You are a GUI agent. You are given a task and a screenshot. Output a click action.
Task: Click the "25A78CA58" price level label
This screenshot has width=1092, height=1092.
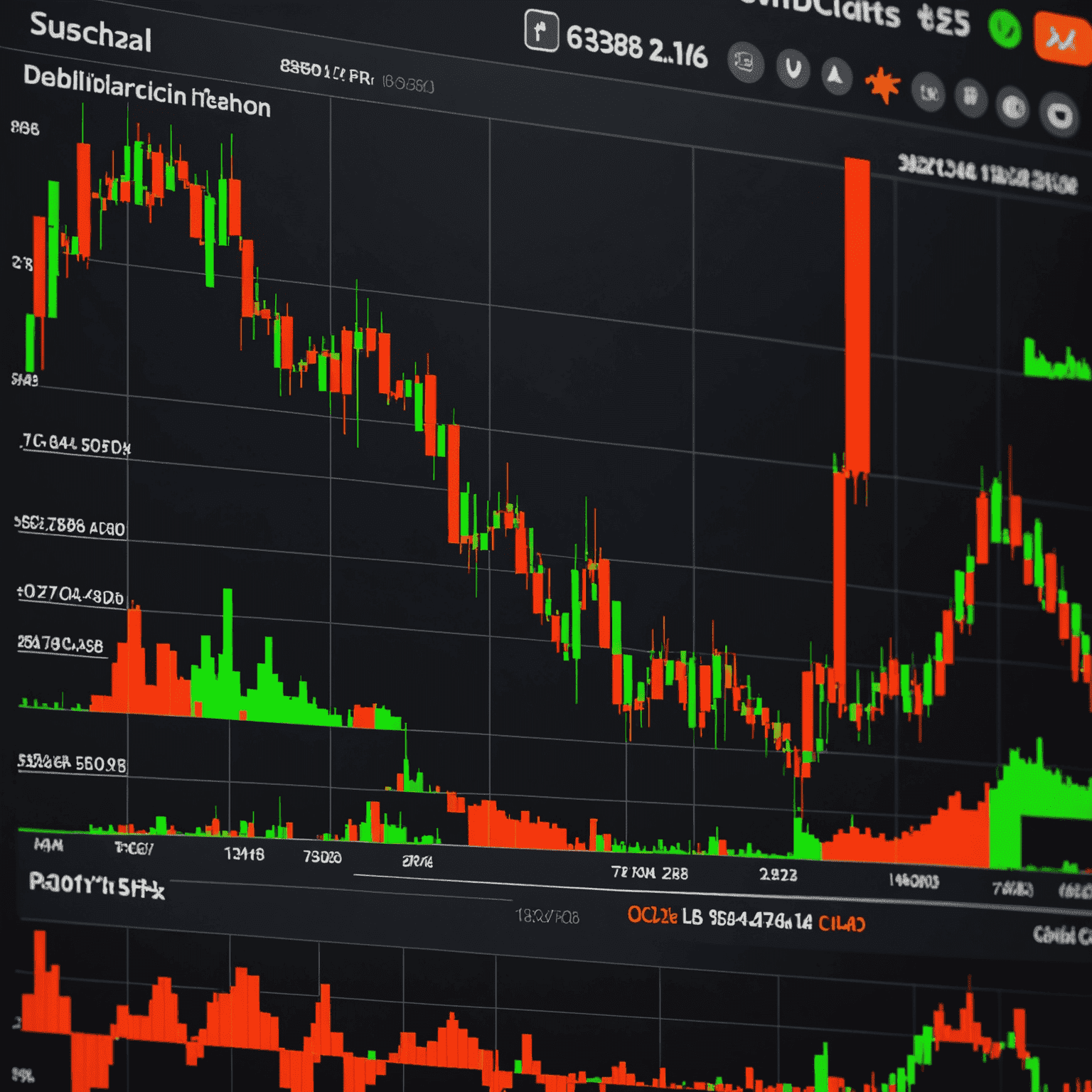tap(60, 644)
